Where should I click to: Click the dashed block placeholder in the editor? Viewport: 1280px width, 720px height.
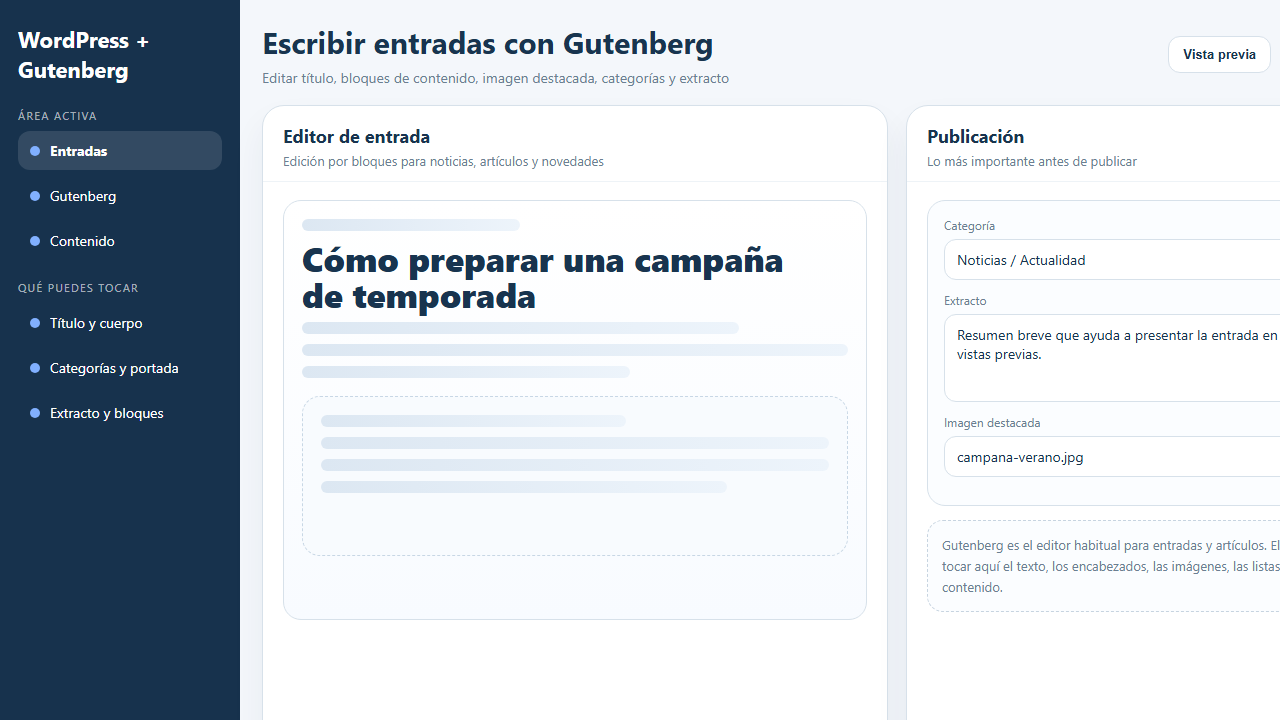coord(574,476)
